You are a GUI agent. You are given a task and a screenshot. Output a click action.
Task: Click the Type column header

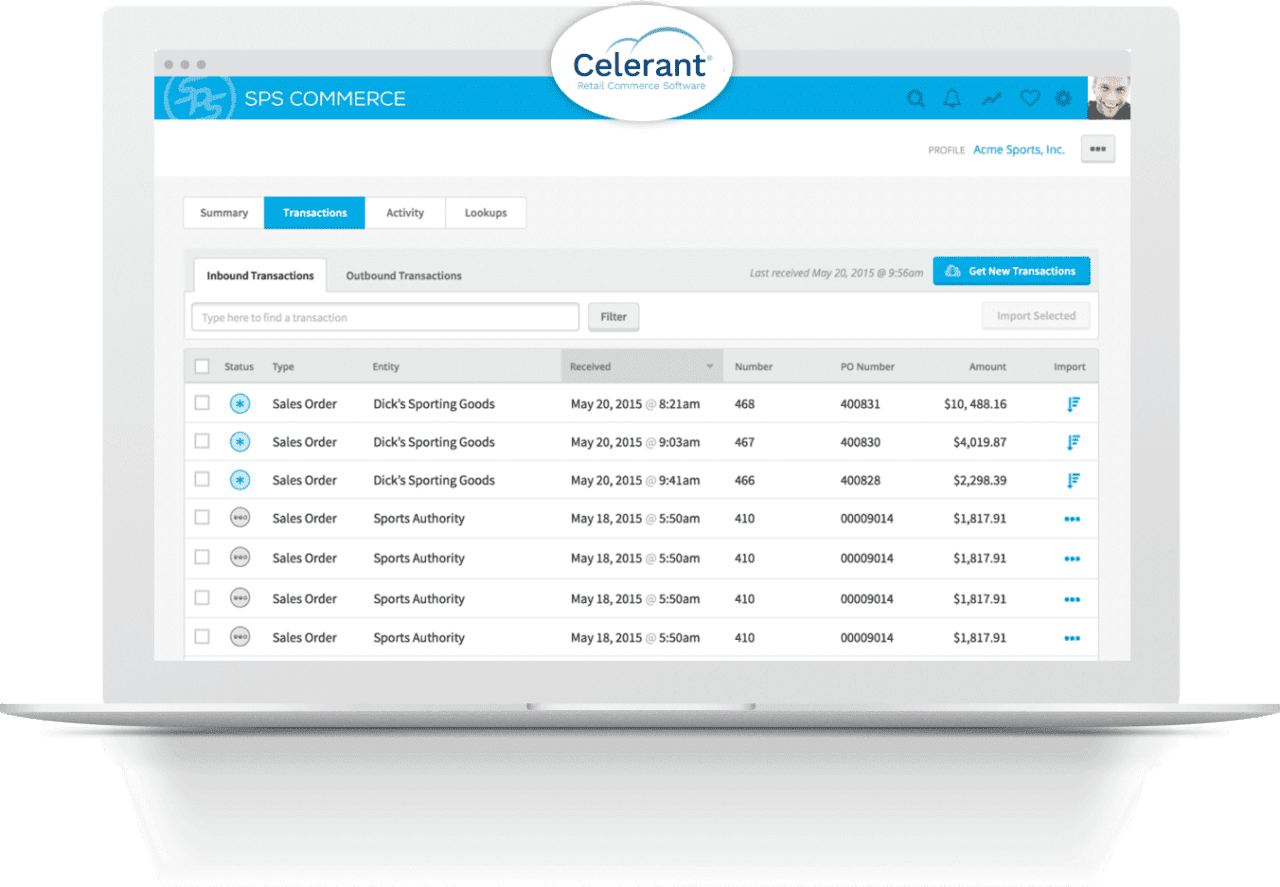(x=284, y=367)
